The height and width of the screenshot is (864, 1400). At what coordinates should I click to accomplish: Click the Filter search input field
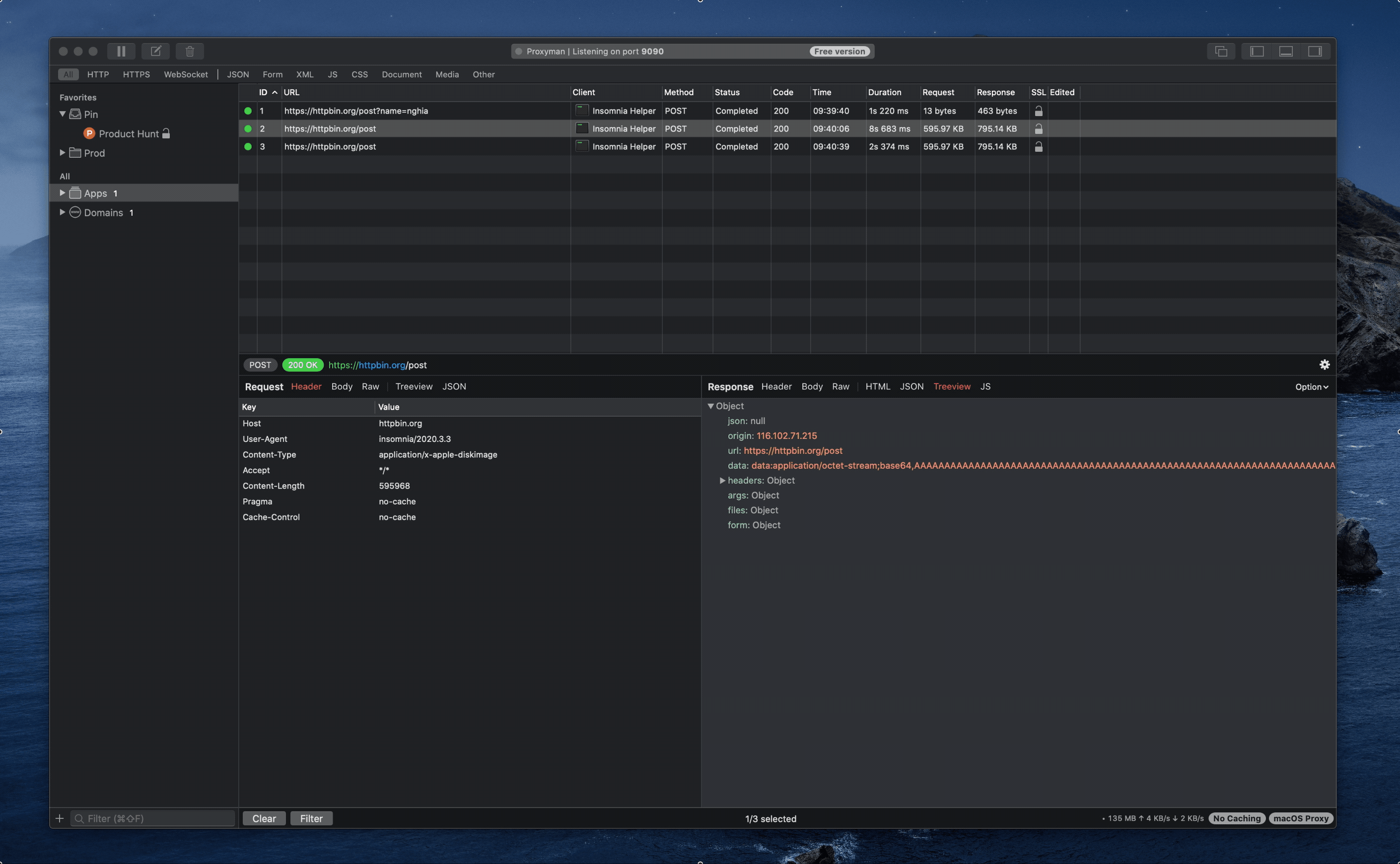[154, 818]
